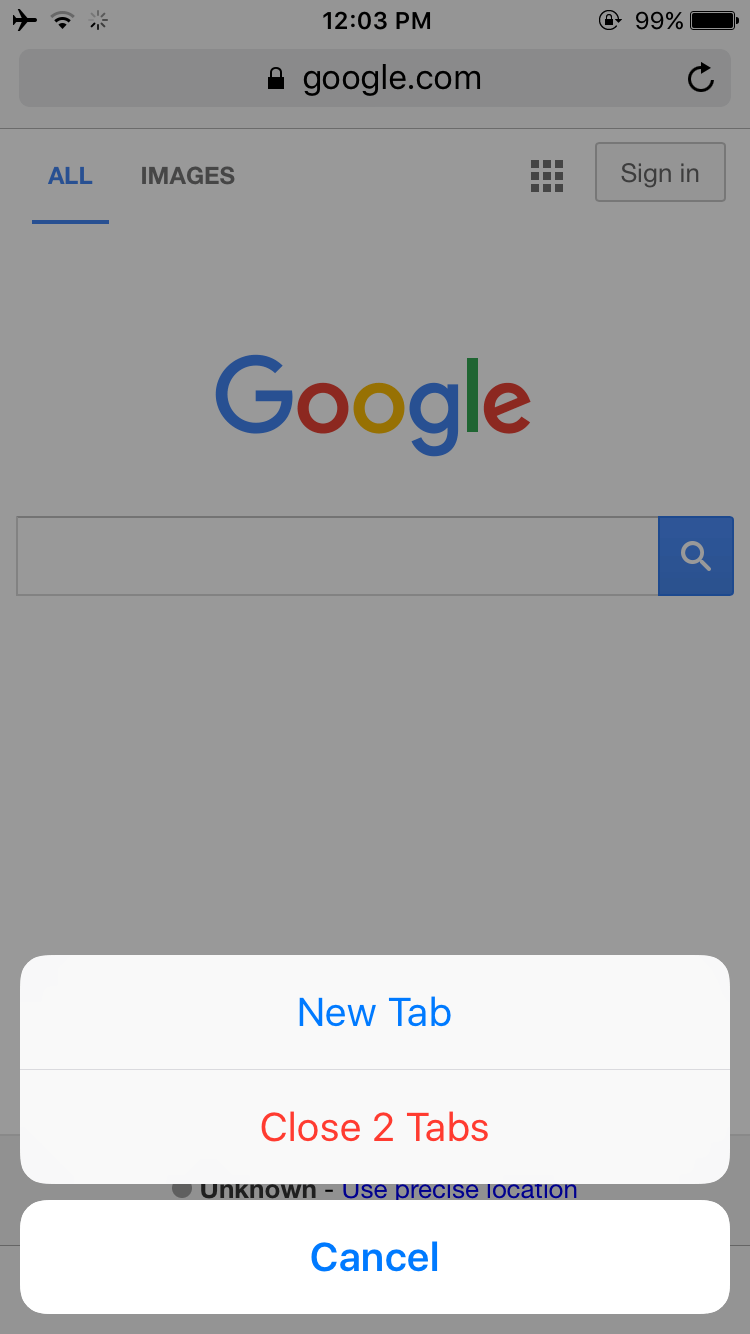Tap the Wi-Fi status icon
Screen dimensions: 750x1334
point(63,20)
